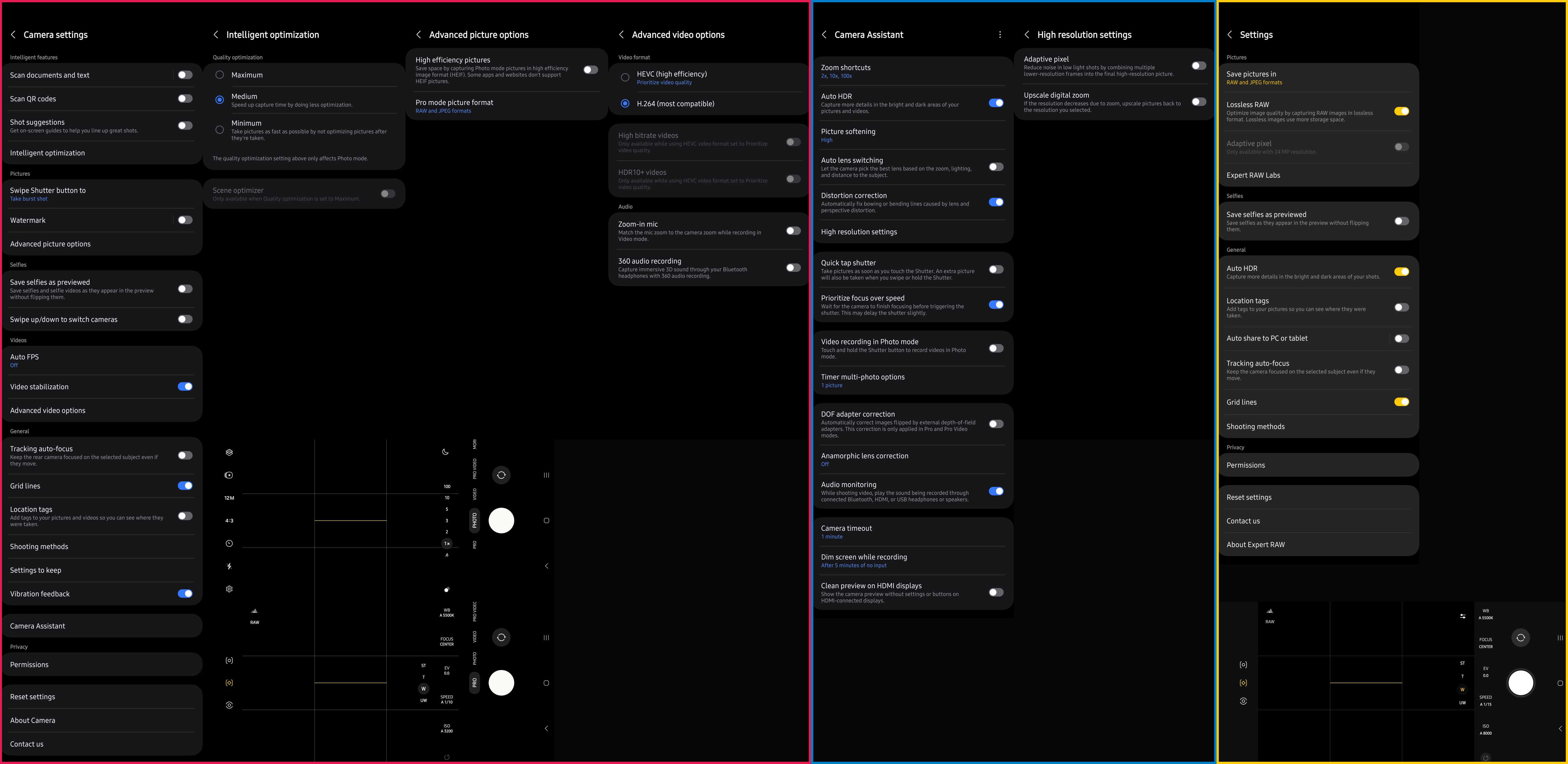Switch to VIDEO mode in Photo viewfinder
This screenshot has width=1568, height=764.
point(475,494)
